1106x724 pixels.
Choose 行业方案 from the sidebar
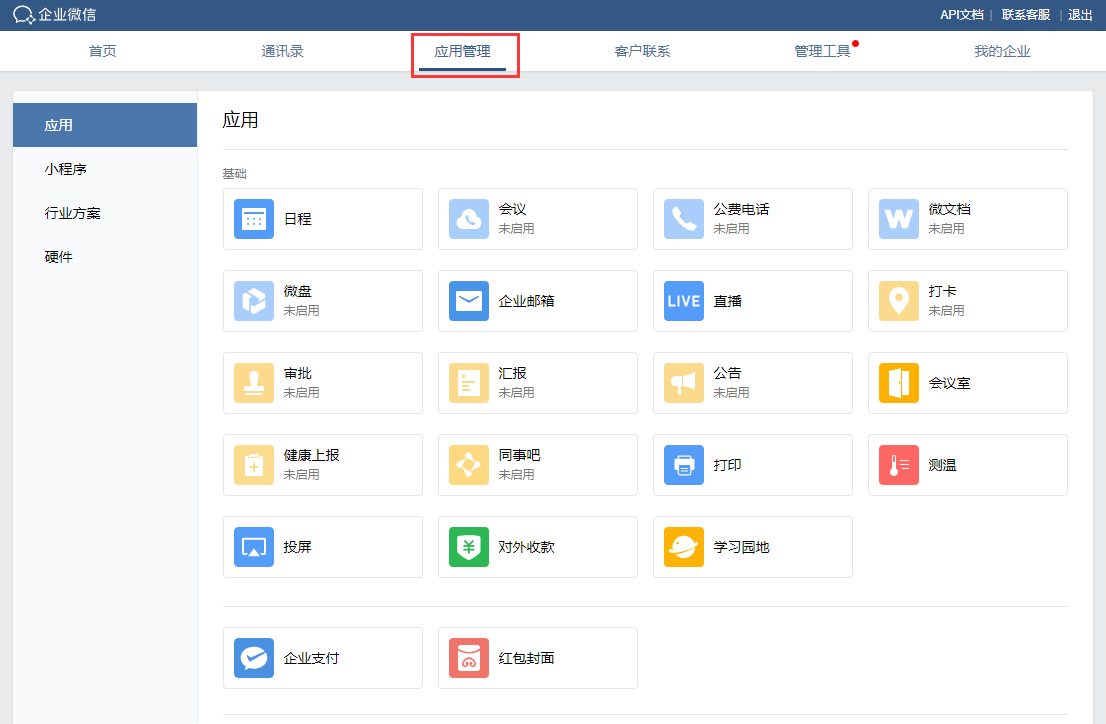point(73,213)
